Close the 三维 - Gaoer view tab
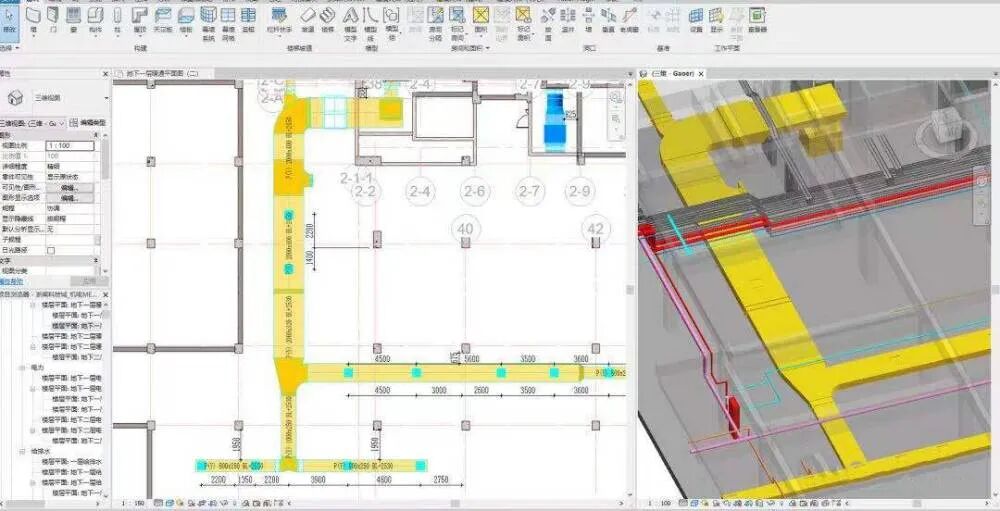 pos(701,74)
